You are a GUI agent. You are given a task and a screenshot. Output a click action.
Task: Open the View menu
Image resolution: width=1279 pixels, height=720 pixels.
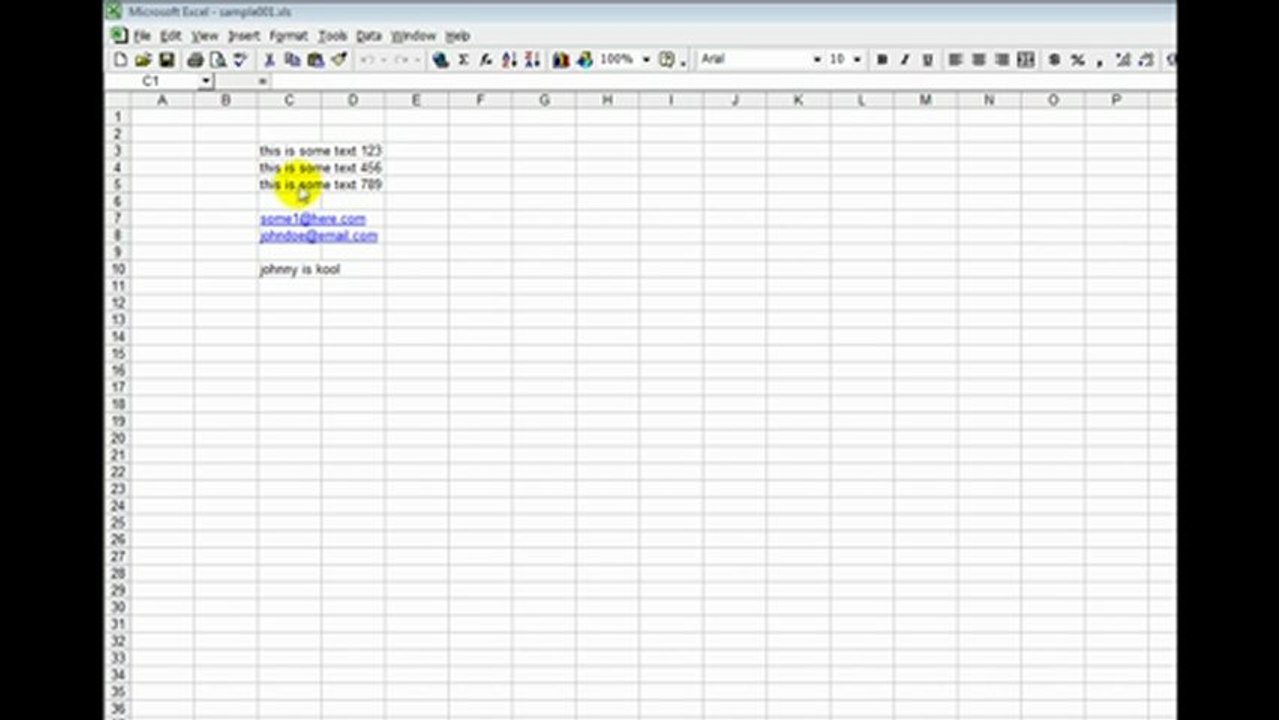tap(204, 36)
